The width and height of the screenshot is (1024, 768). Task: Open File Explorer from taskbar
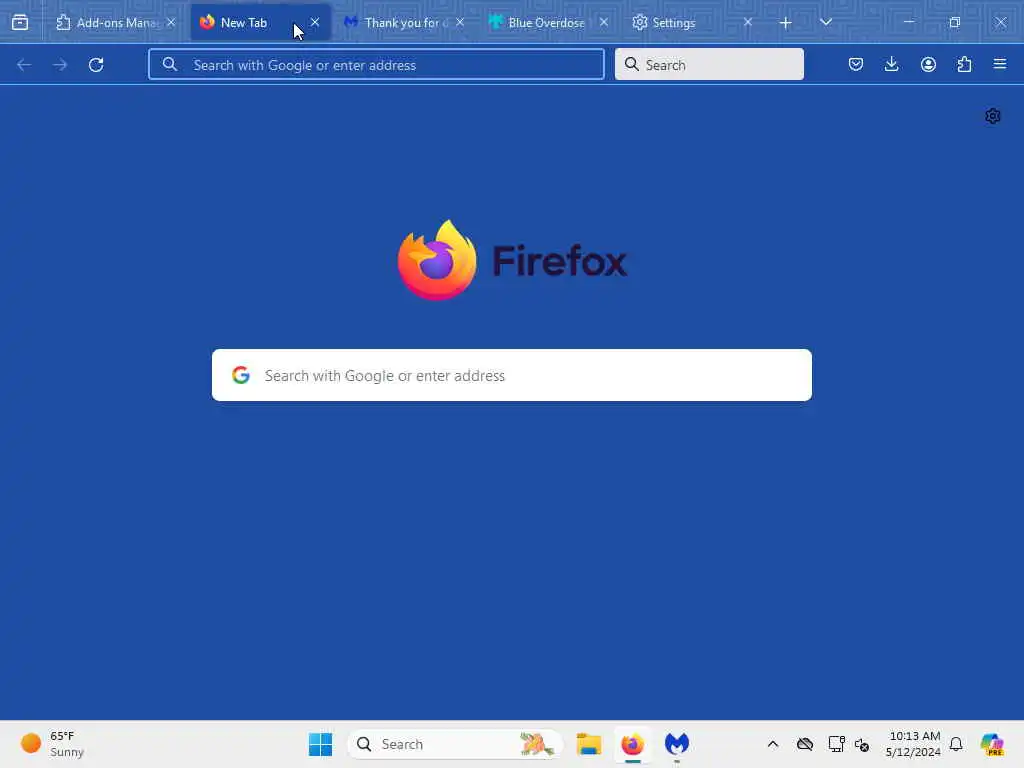click(589, 744)
